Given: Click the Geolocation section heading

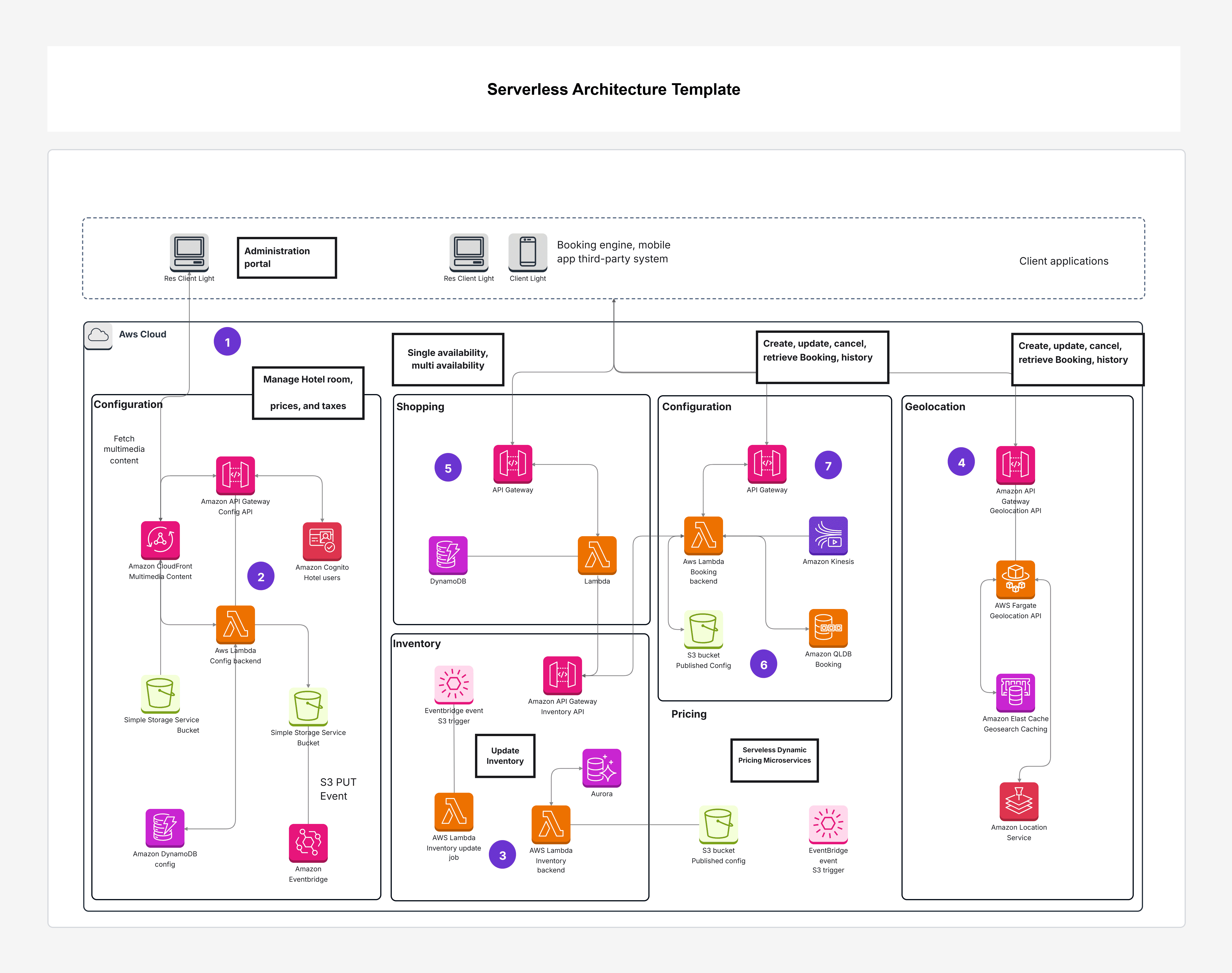Looking at the screenshot, I should tap(935, 407).
